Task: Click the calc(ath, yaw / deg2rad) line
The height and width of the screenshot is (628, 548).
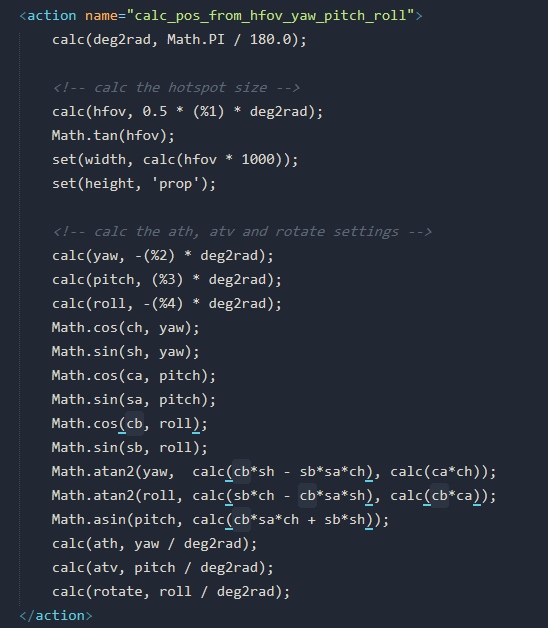Action: tap(155, 544)
